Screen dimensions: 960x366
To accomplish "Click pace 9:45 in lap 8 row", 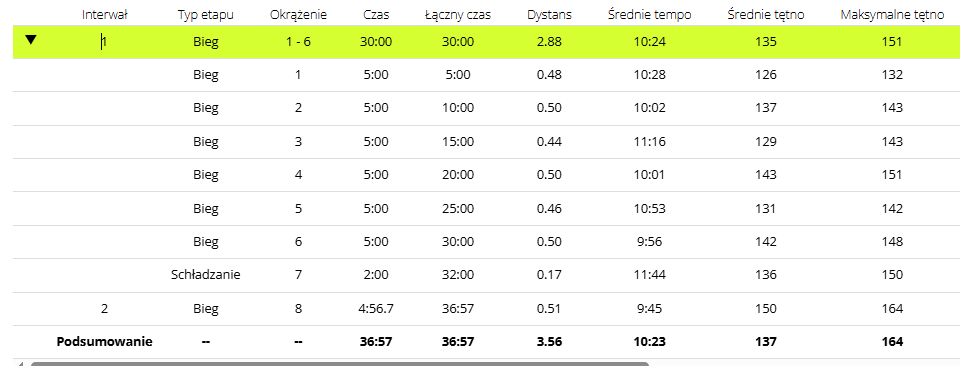I will [650, 308].
